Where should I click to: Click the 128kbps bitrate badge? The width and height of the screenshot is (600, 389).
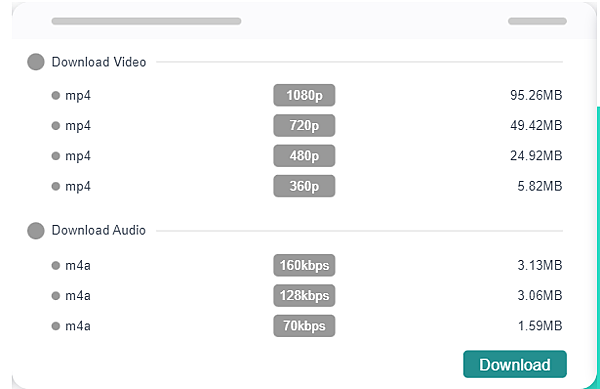pos(304,295)
